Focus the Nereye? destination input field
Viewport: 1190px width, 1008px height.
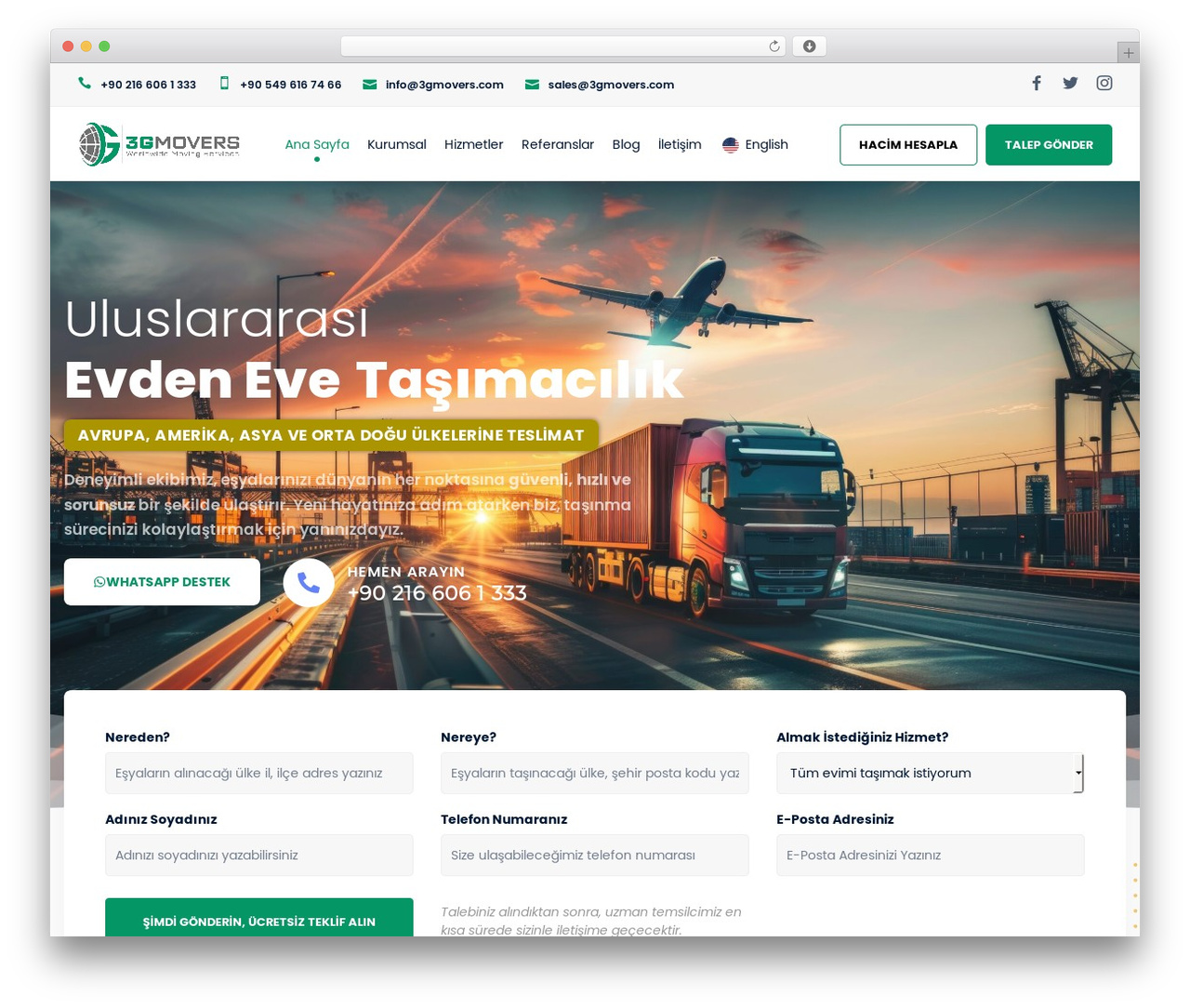(595, 773)
